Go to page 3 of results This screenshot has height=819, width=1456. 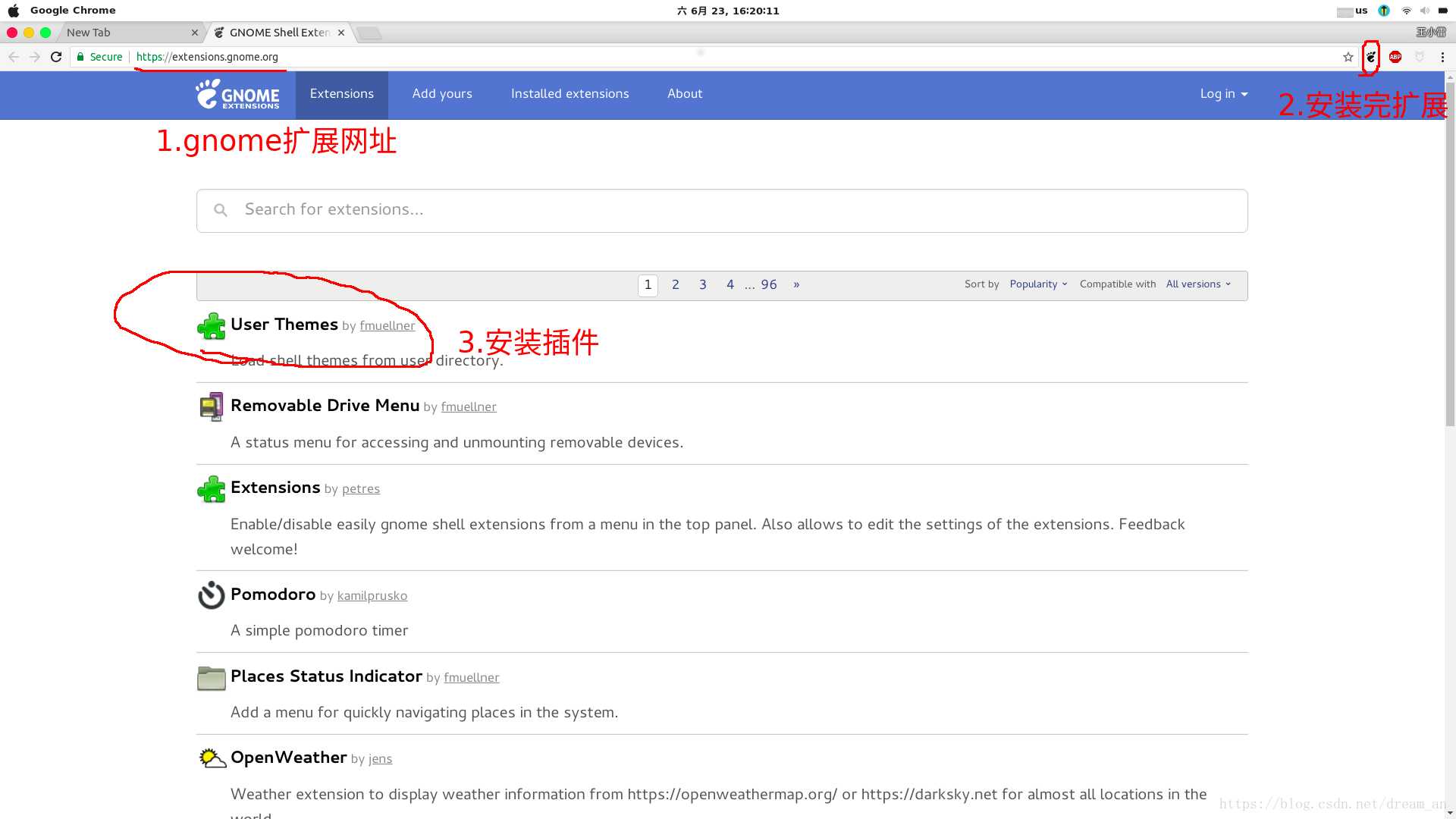click(703, 285)
